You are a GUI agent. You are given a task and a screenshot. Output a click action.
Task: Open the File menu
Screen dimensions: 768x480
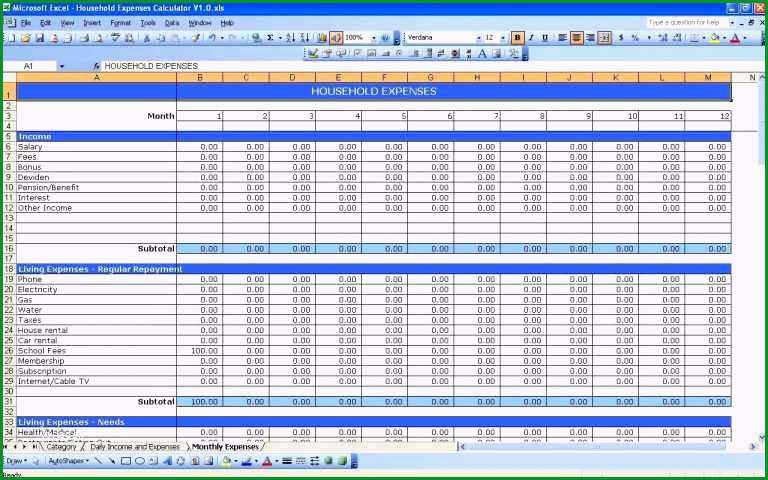tap(25, 23)
